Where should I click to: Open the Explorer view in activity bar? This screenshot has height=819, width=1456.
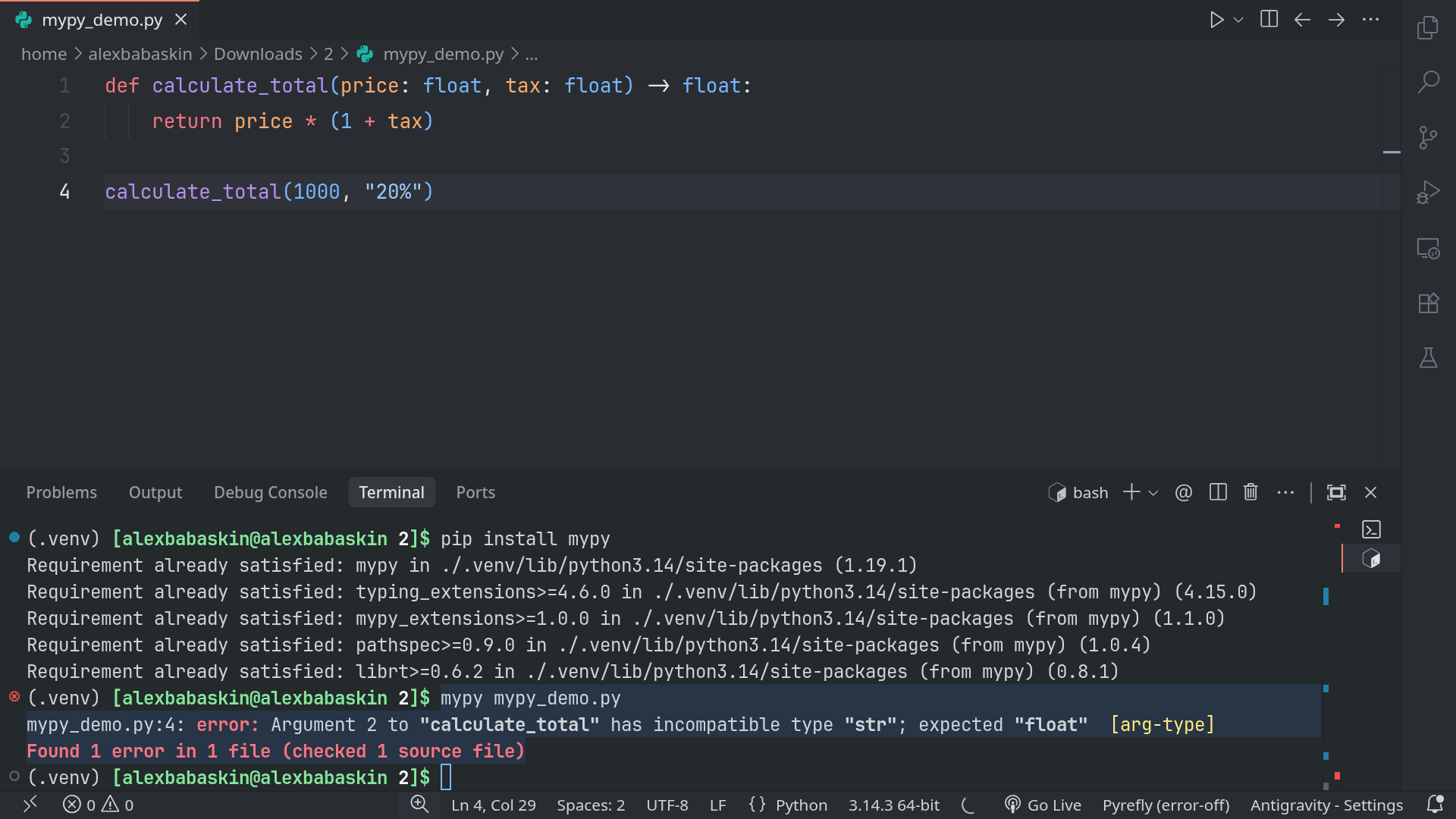coord(1428,27)
